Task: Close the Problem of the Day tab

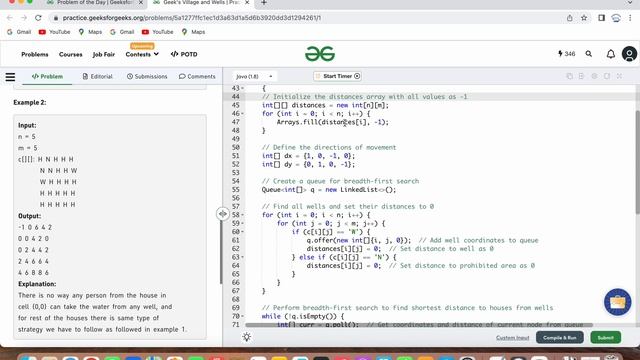Action: pos(141,3)
